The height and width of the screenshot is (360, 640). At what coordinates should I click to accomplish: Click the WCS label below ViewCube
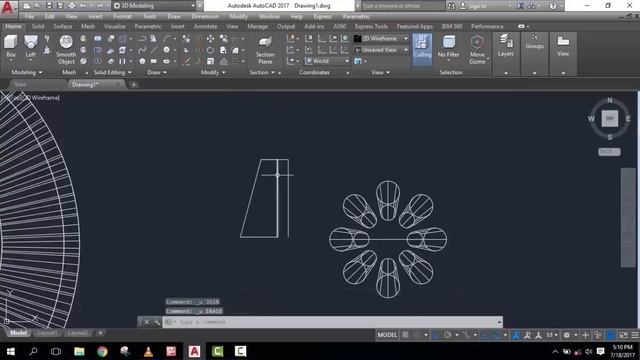609,151
